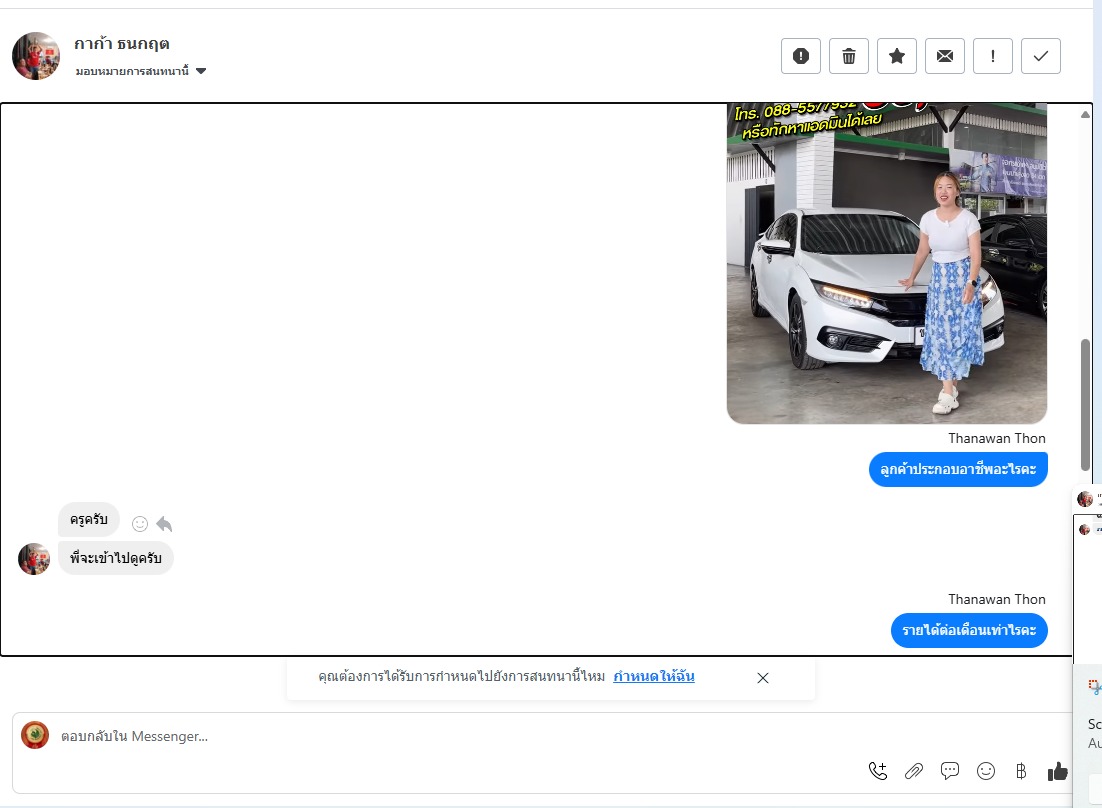This screenshot has width=1102, height=808.
Task: Click chat scrollbar thumb
Action: pos(1085,404)
